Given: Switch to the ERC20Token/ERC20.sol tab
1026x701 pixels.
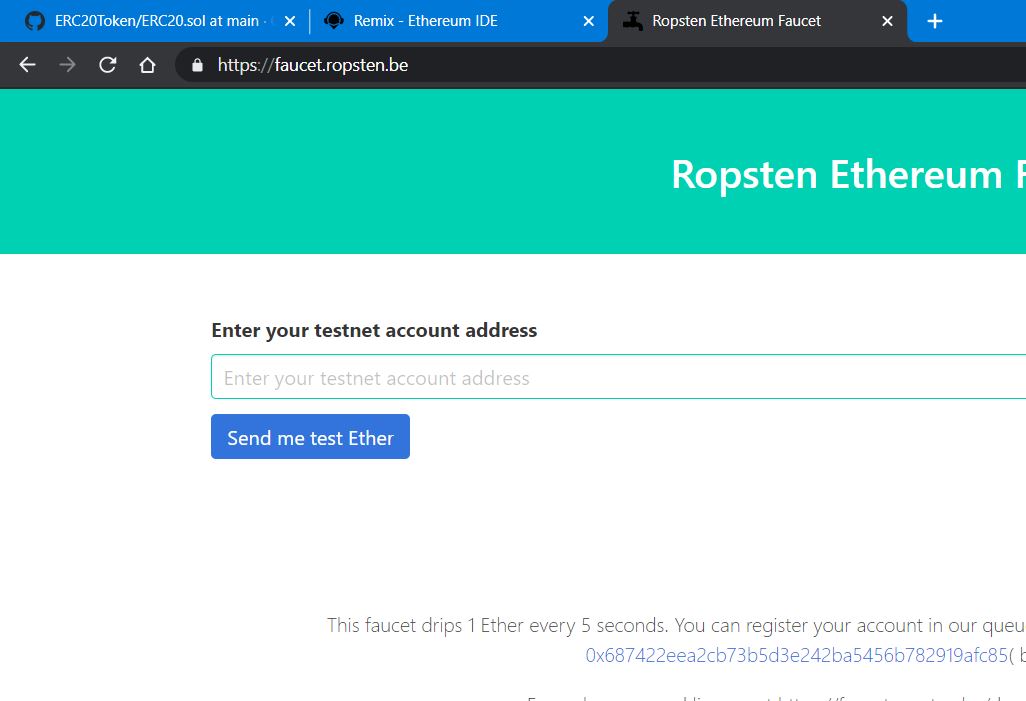Looking at the screenshot, I should [157, 21].
